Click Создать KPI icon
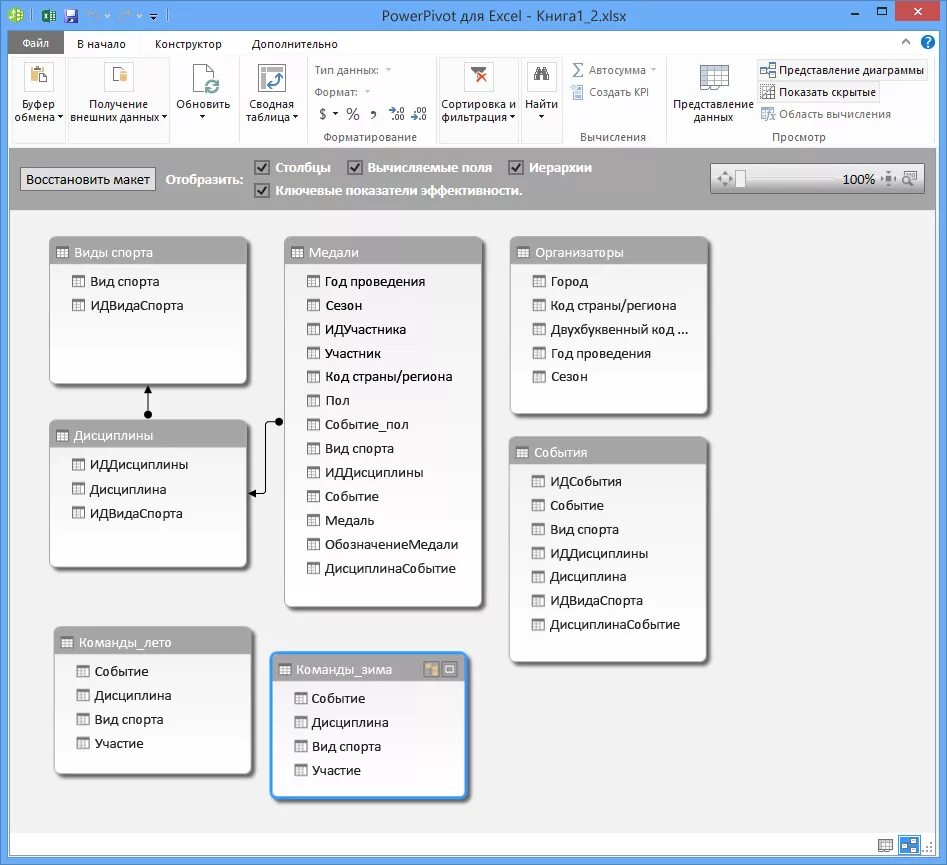 tap(577, 92)
